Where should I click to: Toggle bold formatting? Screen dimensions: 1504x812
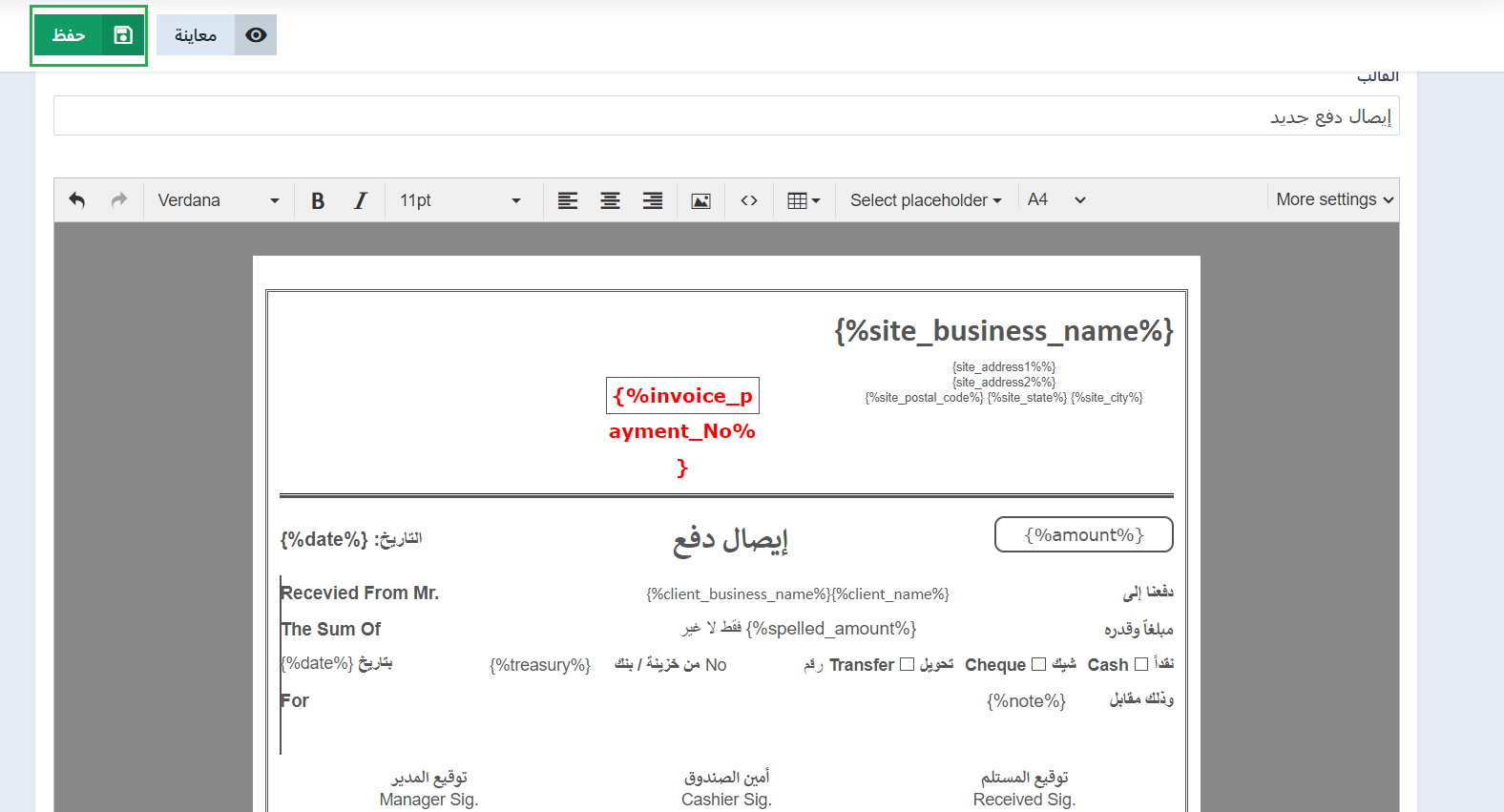(318, 200)
